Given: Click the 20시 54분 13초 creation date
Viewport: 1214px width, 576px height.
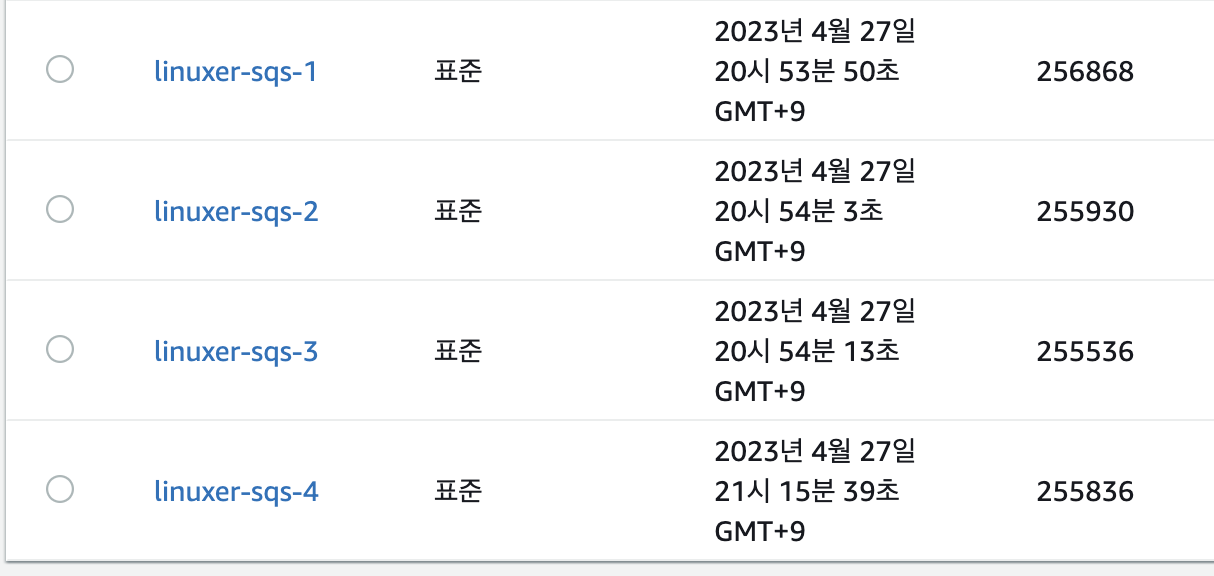Looking at the screenshot, I should tap(806, 352).
